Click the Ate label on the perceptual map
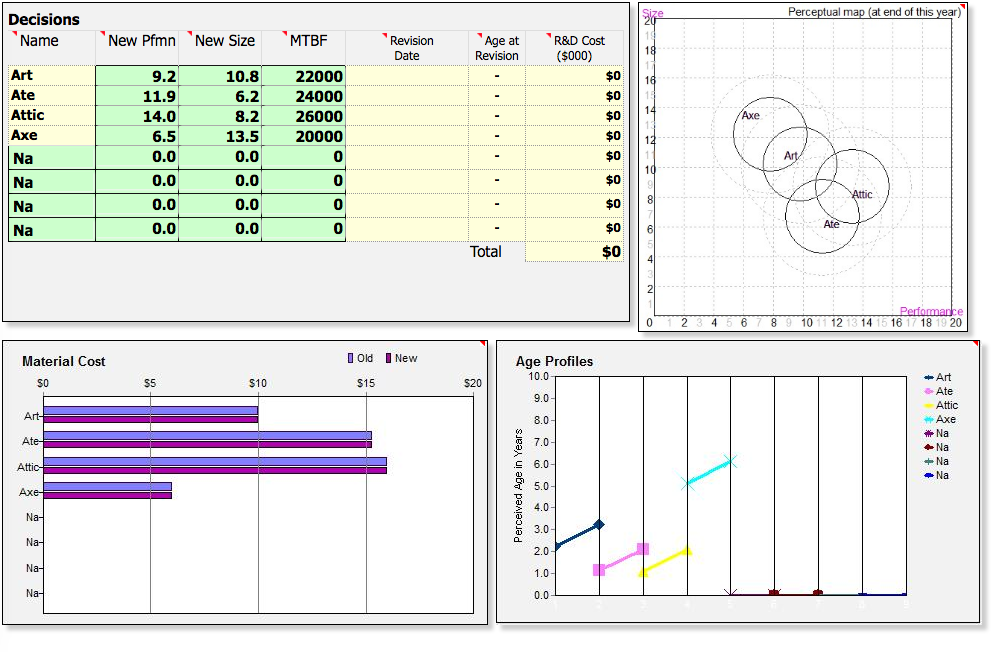The width and height of the screenshot is (1007, 652). pyautogui.click(x=831, y=224)
